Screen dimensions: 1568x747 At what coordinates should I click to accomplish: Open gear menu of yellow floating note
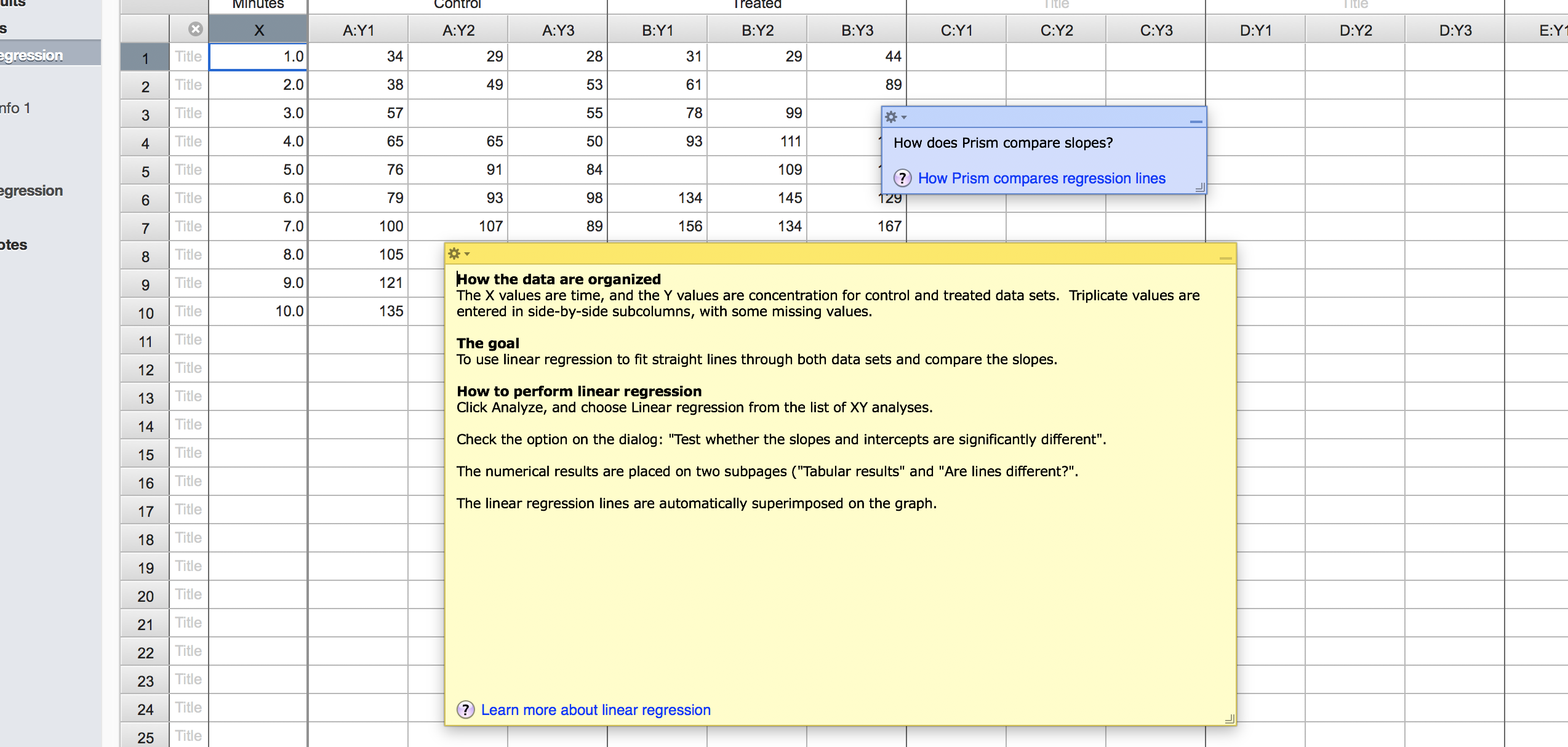tap(458, 254)
